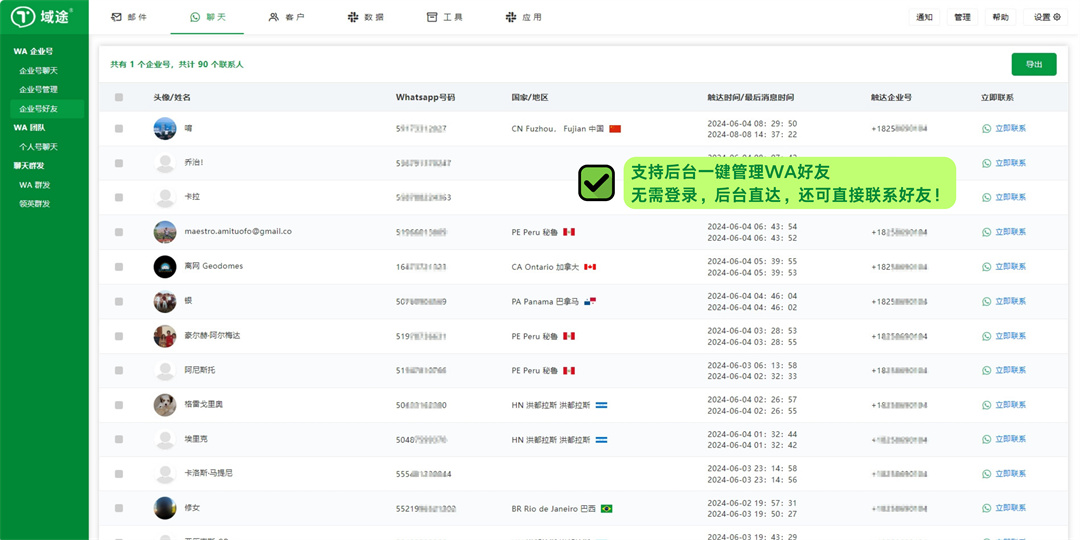The height and width of the screenshot is (540, 1080).
Task: Click the 国家/地区 column header
Action: click(530, 98)
